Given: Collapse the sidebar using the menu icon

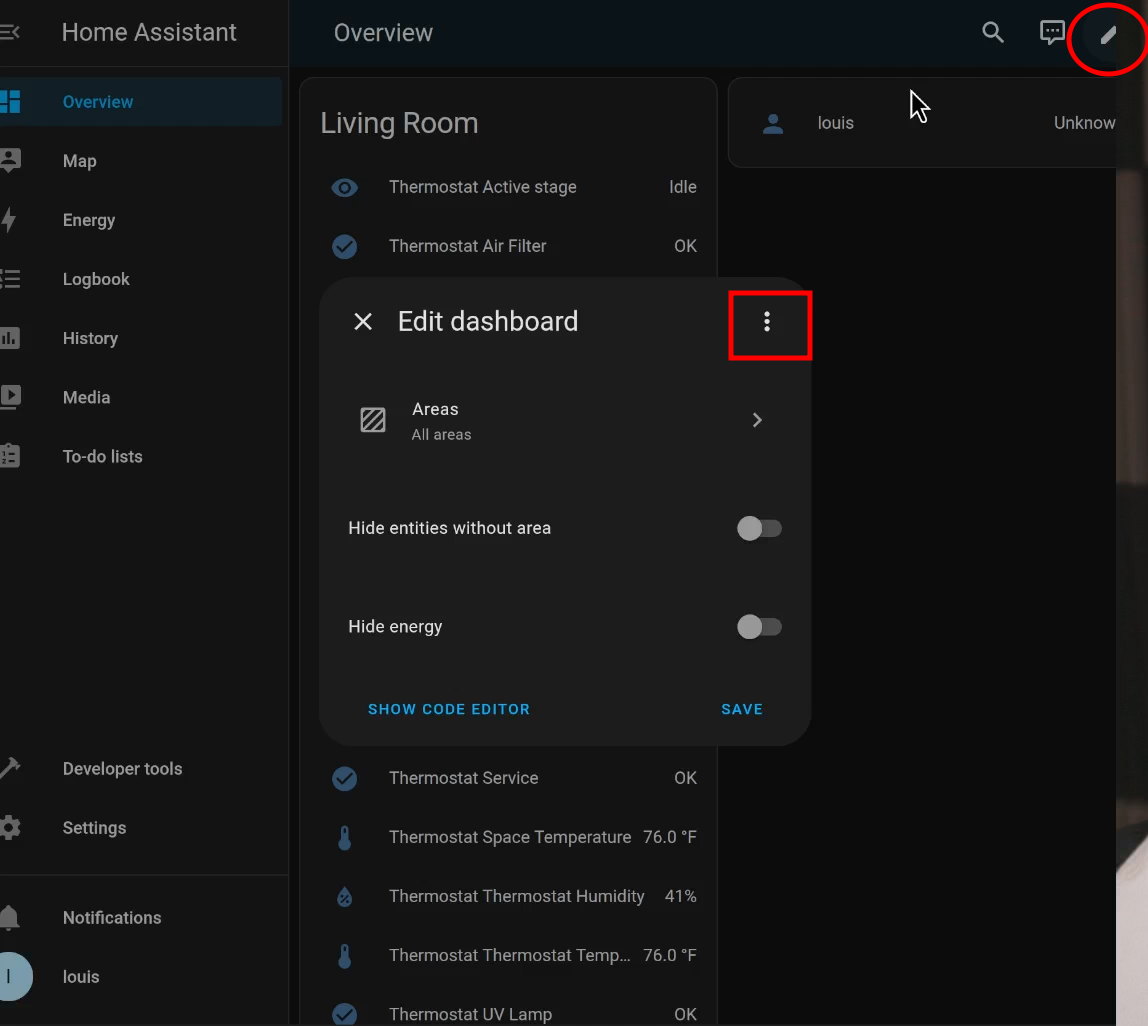Looking at the screenshot, I should (x=10, y=32).
